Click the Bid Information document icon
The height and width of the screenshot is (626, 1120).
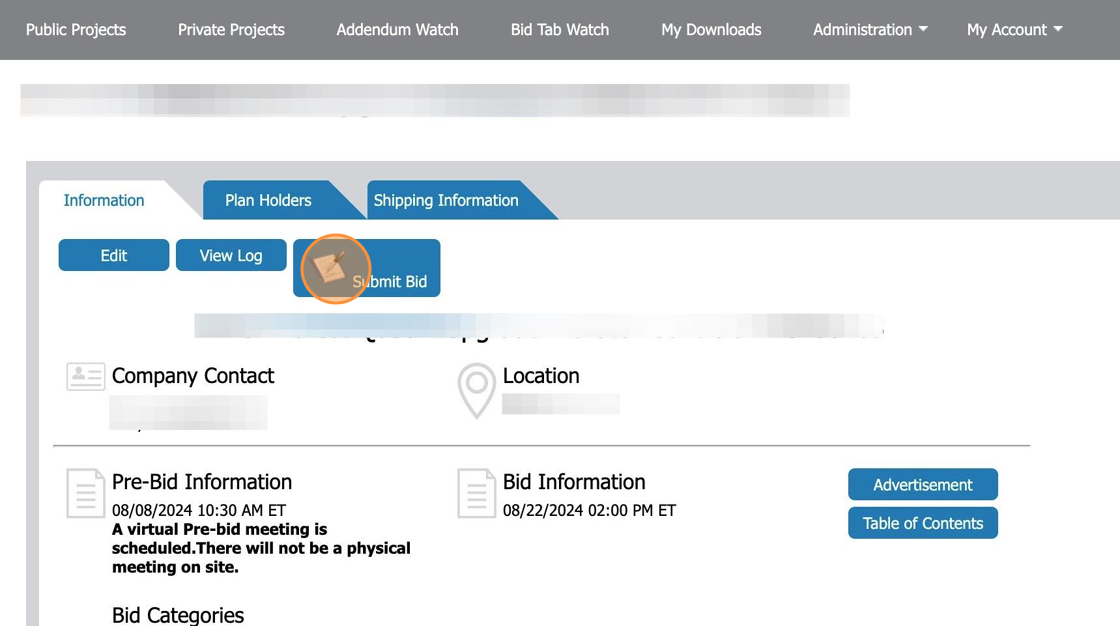473,491
